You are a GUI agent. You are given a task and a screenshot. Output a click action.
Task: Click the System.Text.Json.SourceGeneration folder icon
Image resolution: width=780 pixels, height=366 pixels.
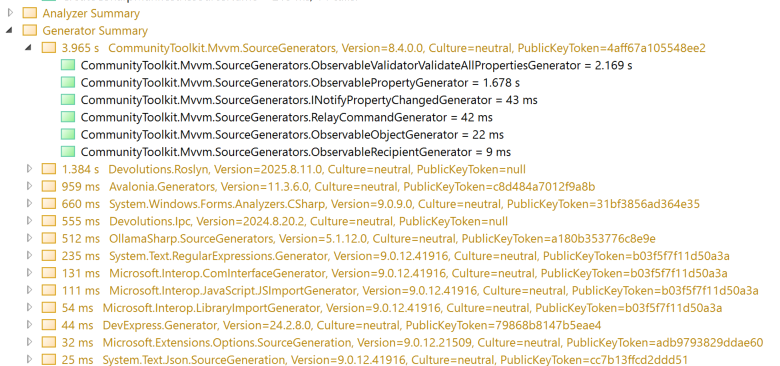(x=49, y=360)
